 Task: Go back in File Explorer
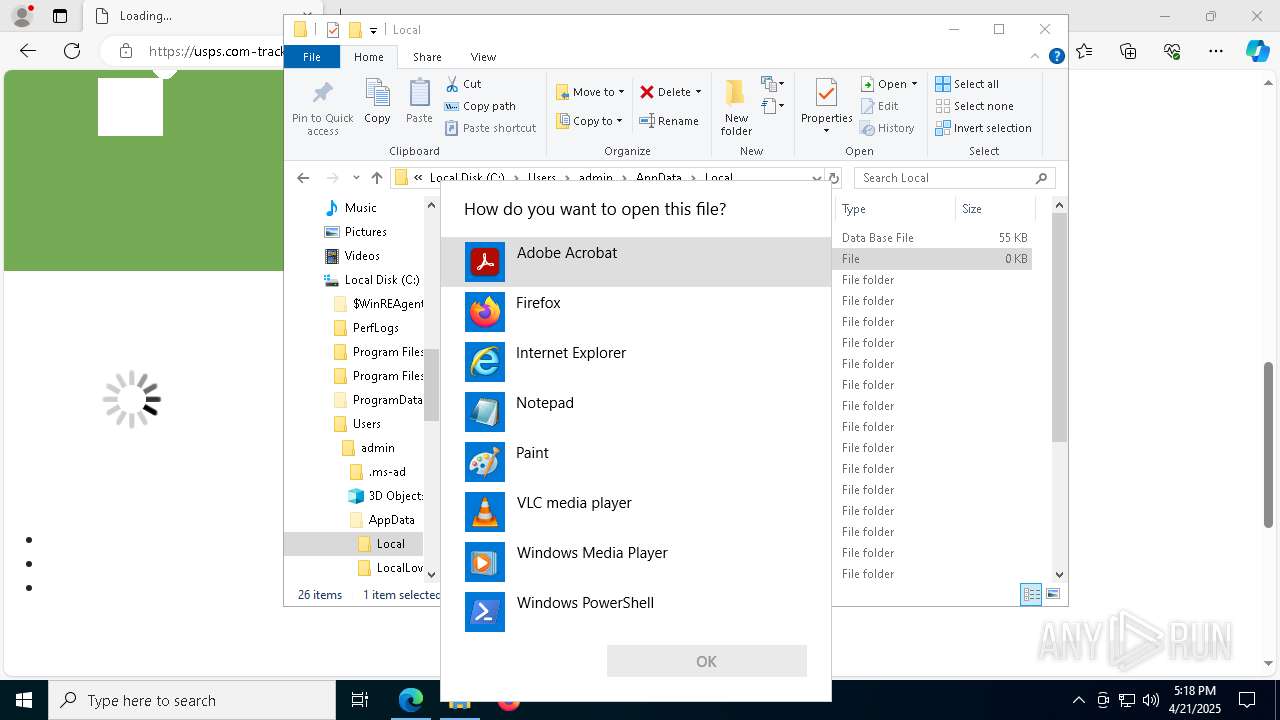tap(303, 178)
